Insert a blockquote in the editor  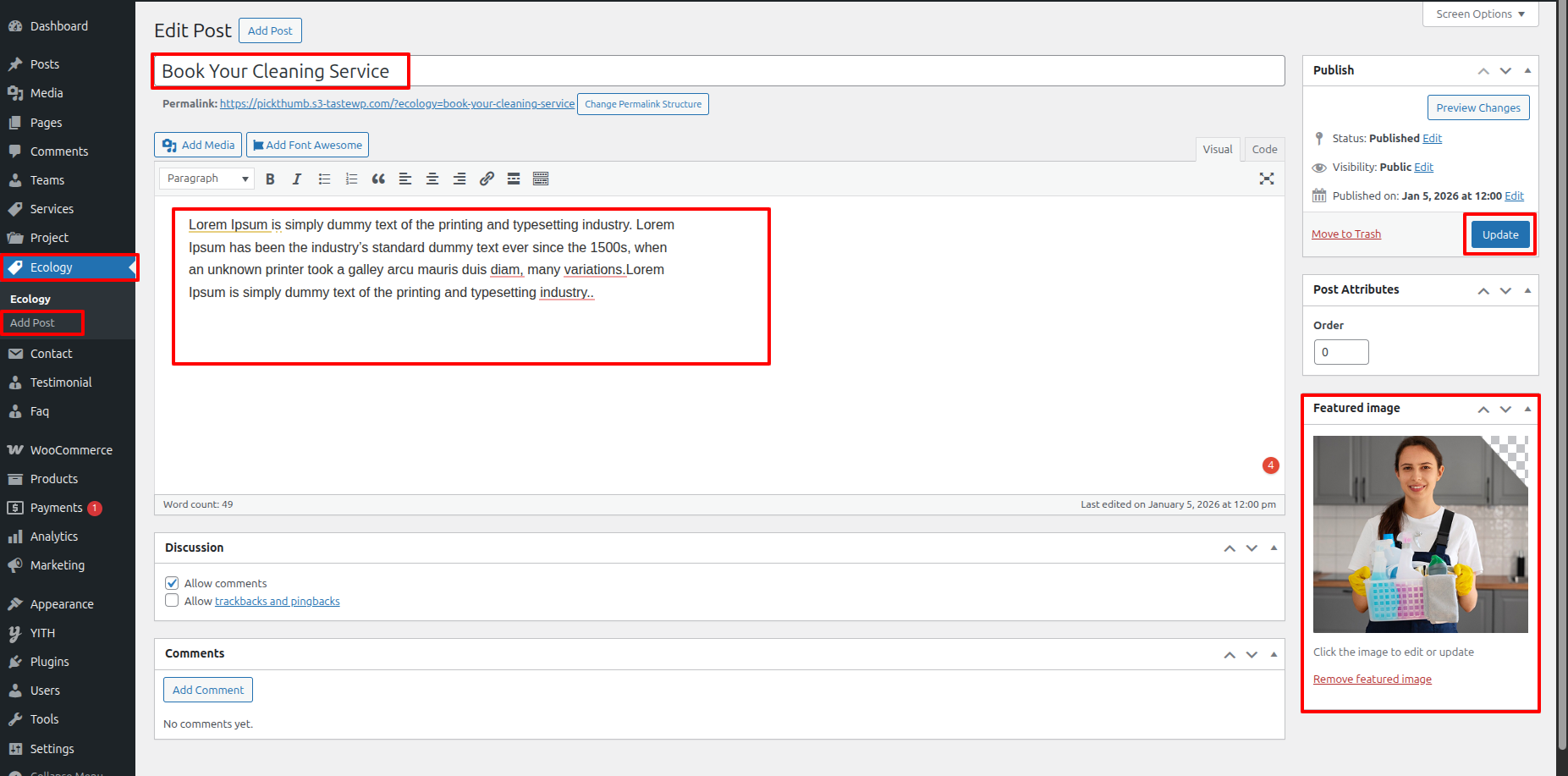pyautogui.click(x=378, y=179)
